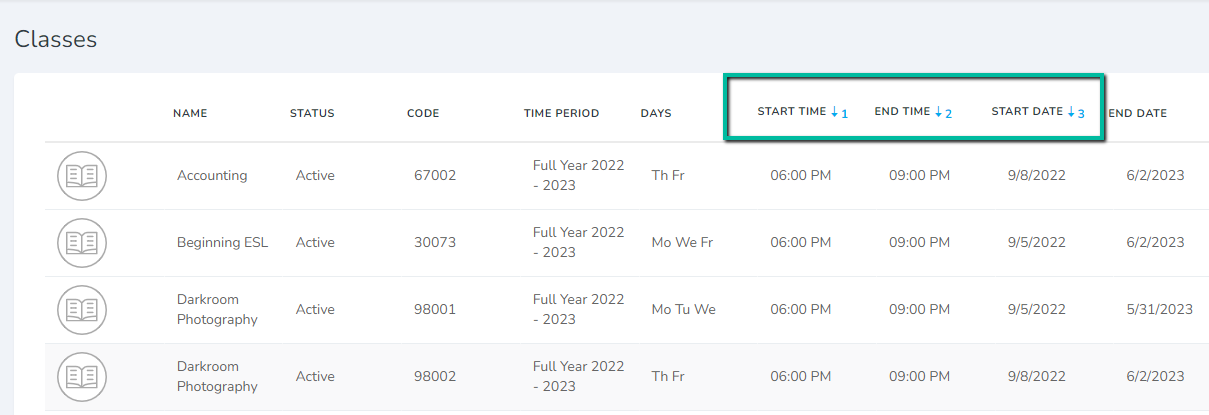Sort classes by Code header
Screen dimensions: 1209x415
423,113
